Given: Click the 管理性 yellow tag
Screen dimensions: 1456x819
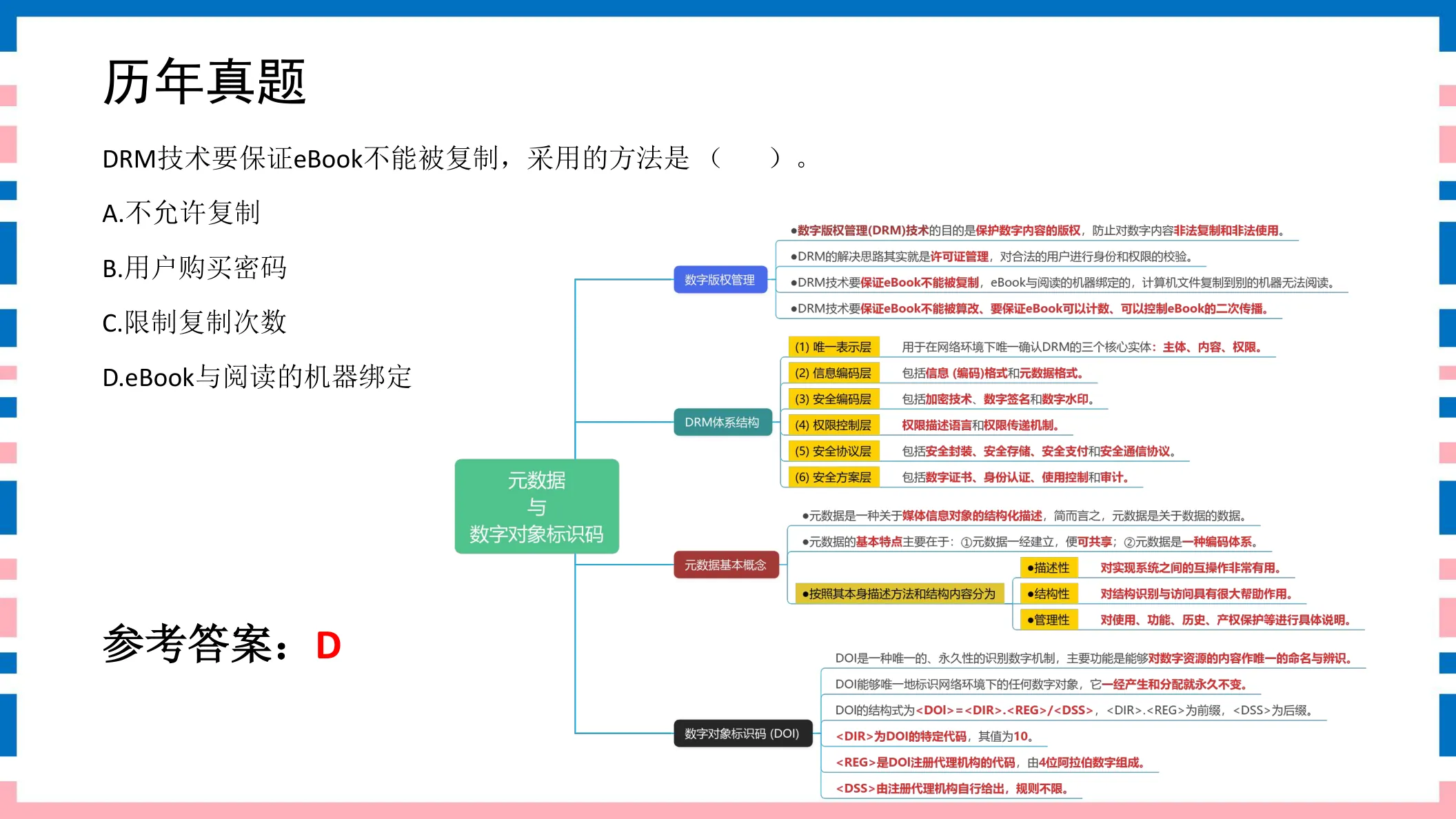Looking at the screenshot, I should [1049, 620].
